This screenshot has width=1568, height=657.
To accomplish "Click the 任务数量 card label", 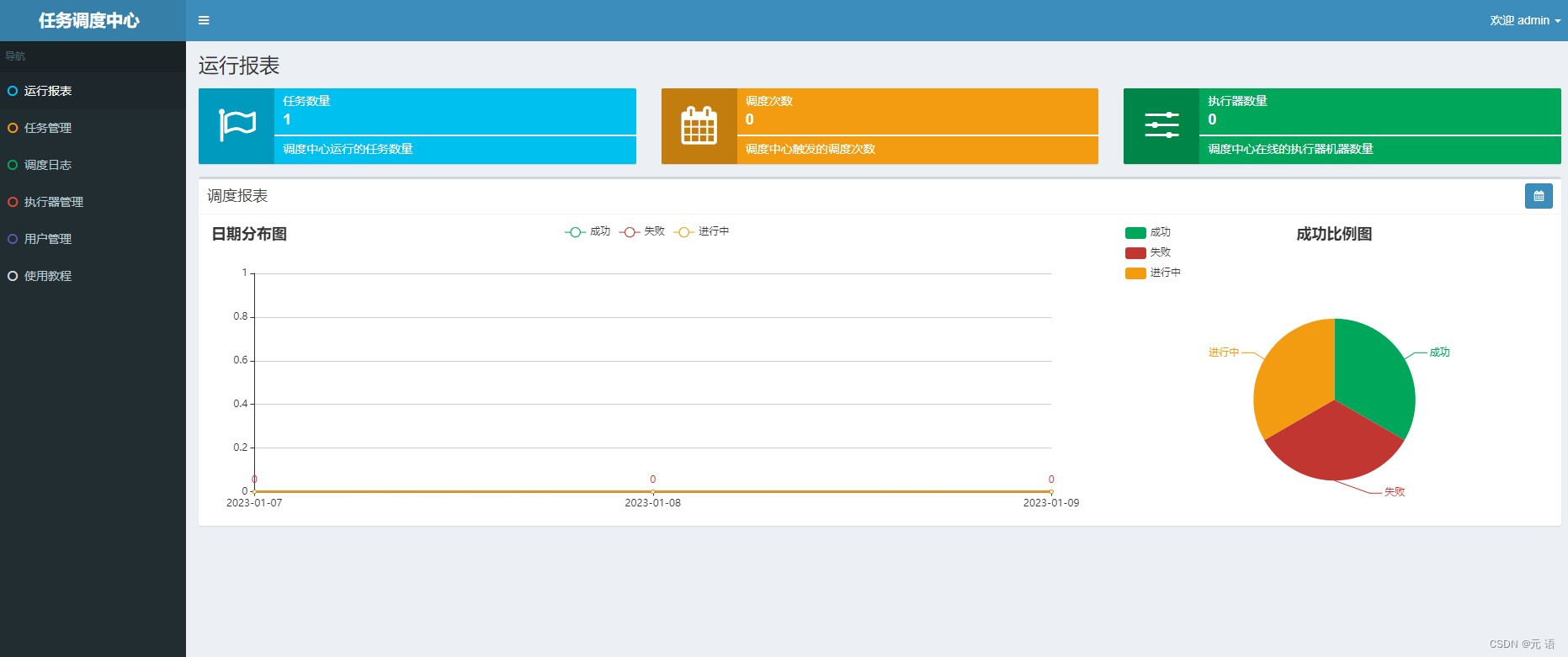I will [x=306, y=101].
